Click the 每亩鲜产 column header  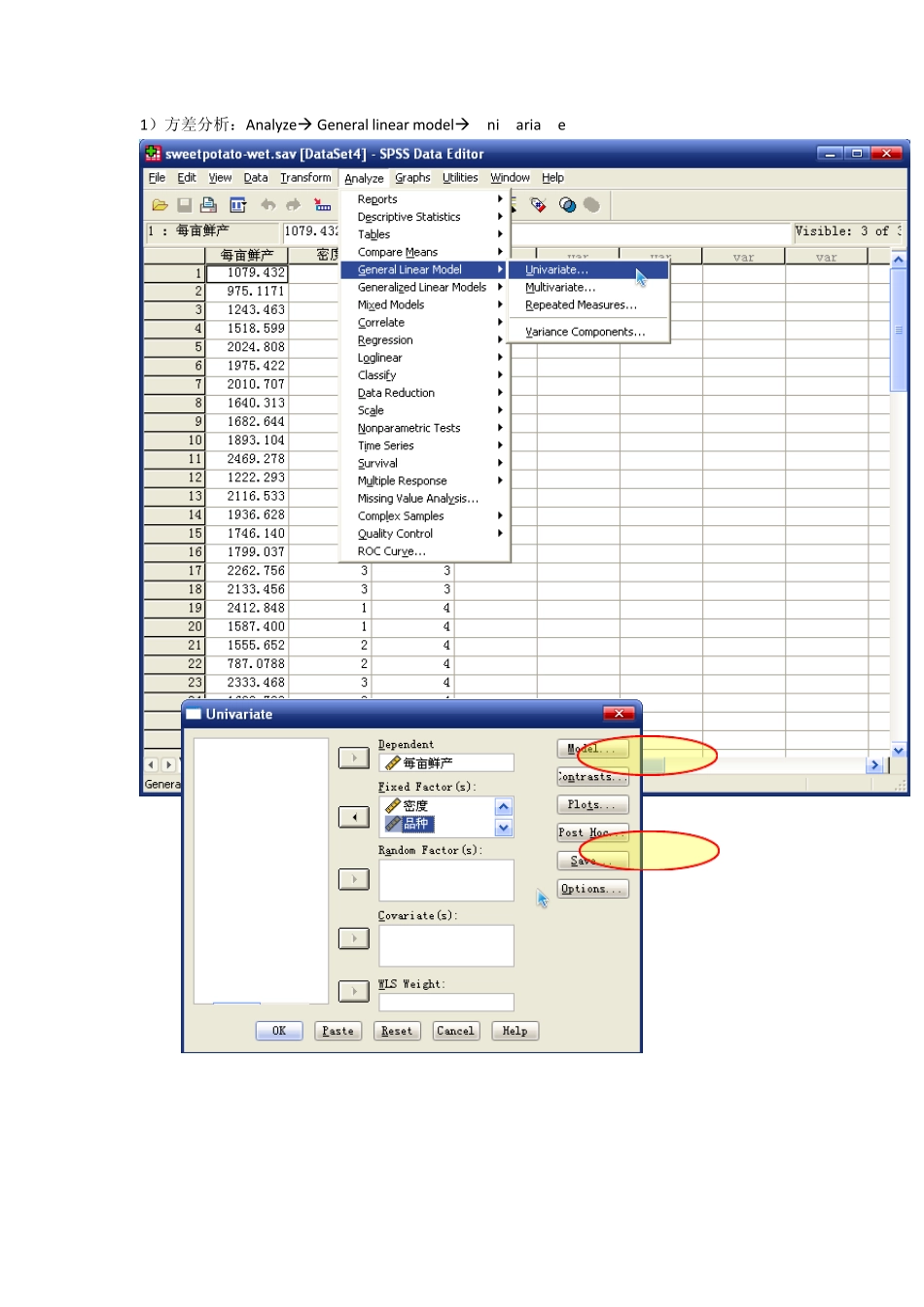click(247, 256)
